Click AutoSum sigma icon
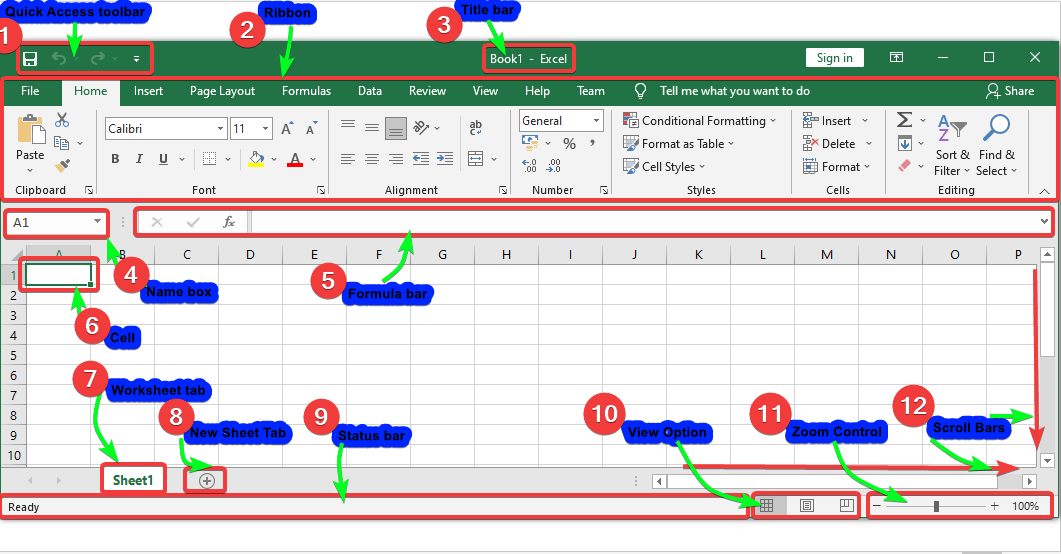 tap(905, 120)
